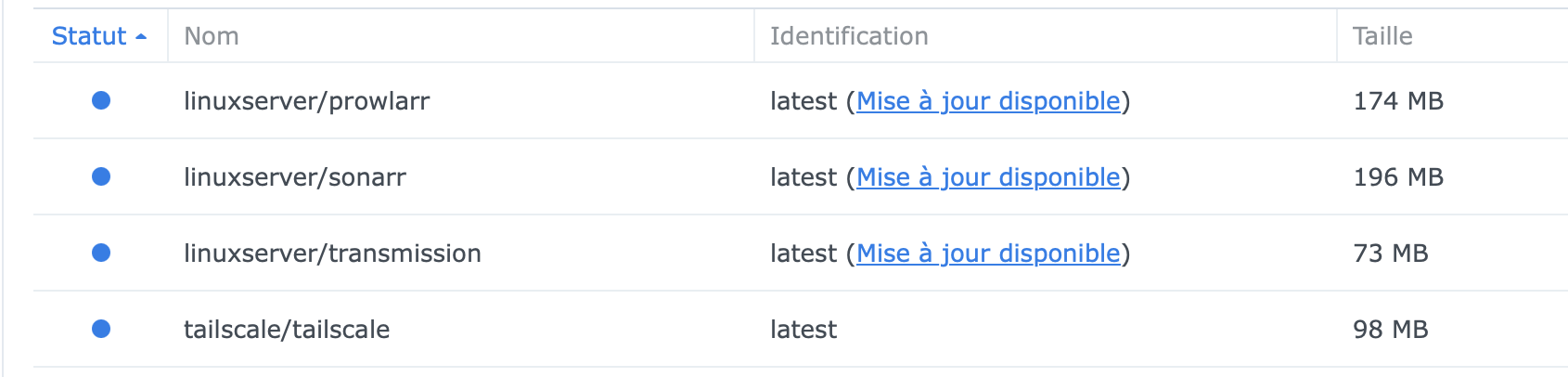Image resolution: width=1568 pixels, height=377 pixels.
Task: Select the tailscale/tailscale image name
Action: point(287,330)
